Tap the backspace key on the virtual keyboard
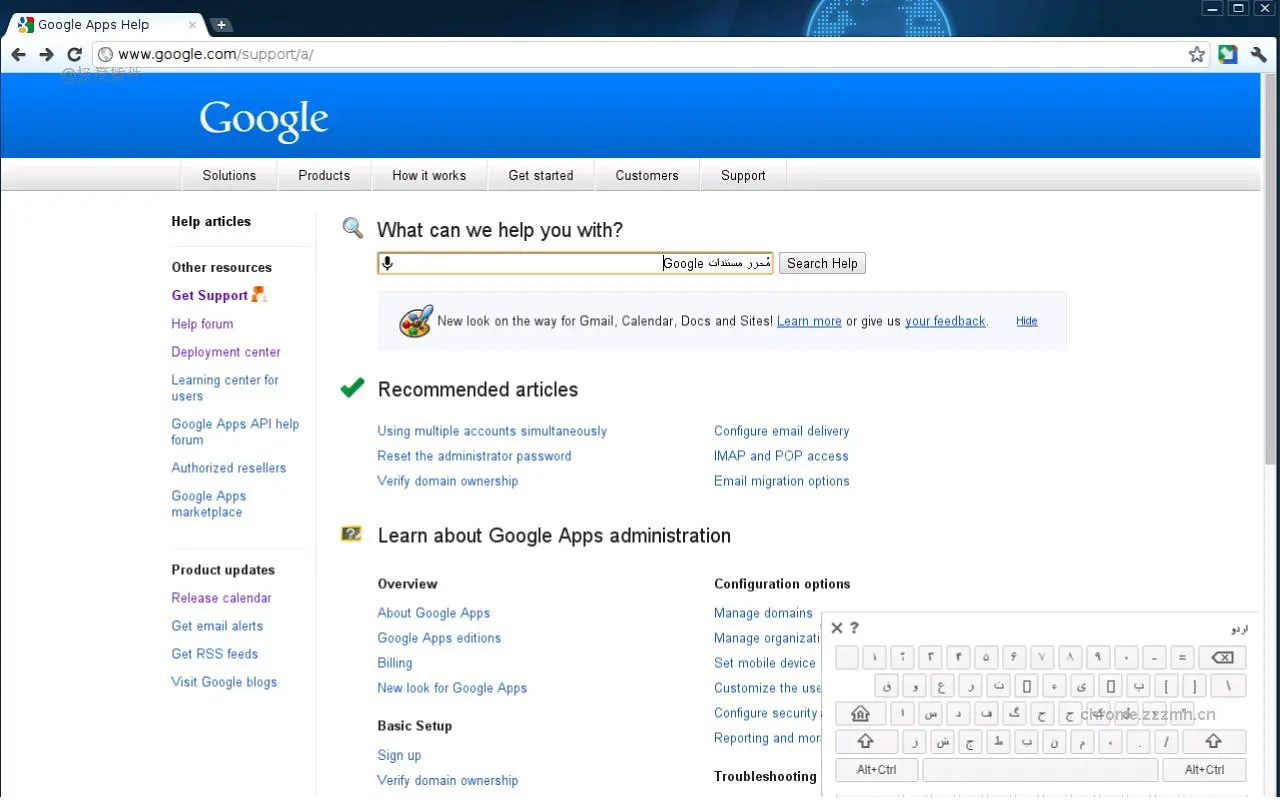 pyautogui.click(x=1222, y=657)
